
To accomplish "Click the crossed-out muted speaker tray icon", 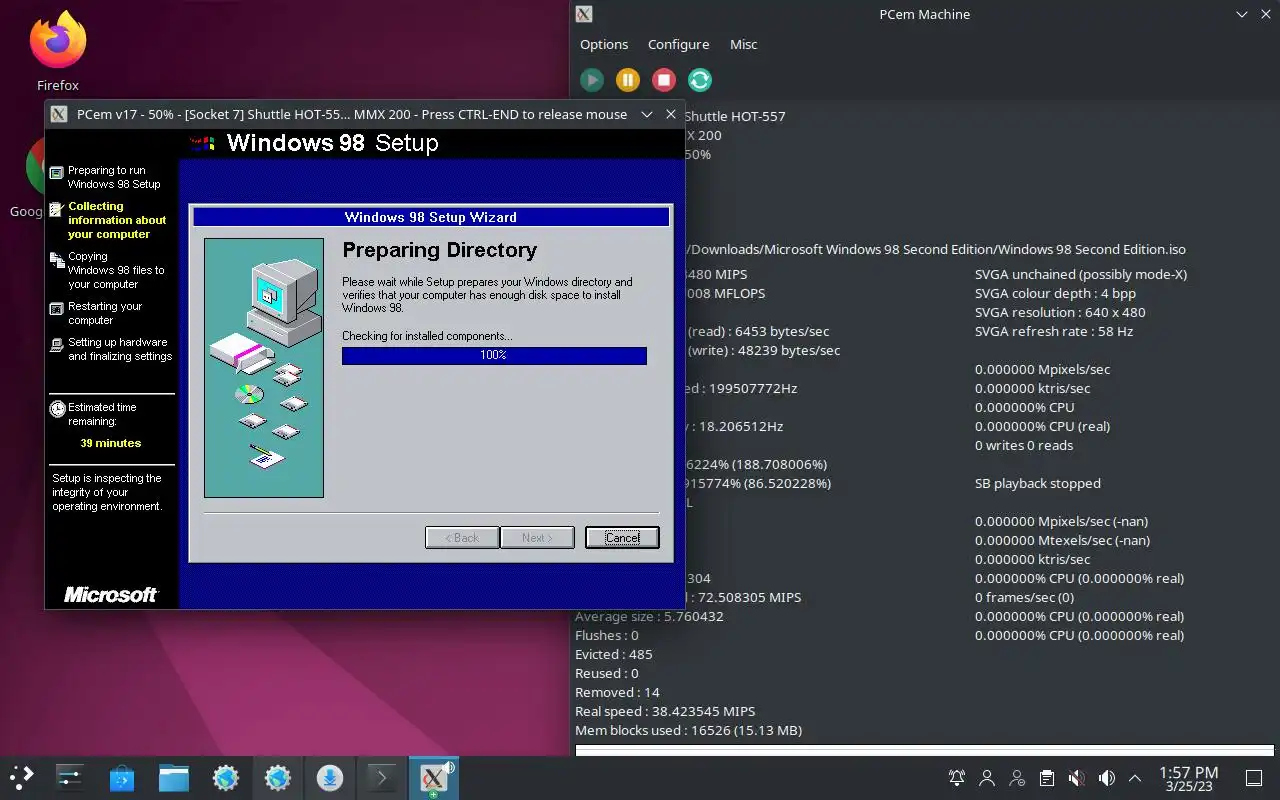I will click(1077, 778).
